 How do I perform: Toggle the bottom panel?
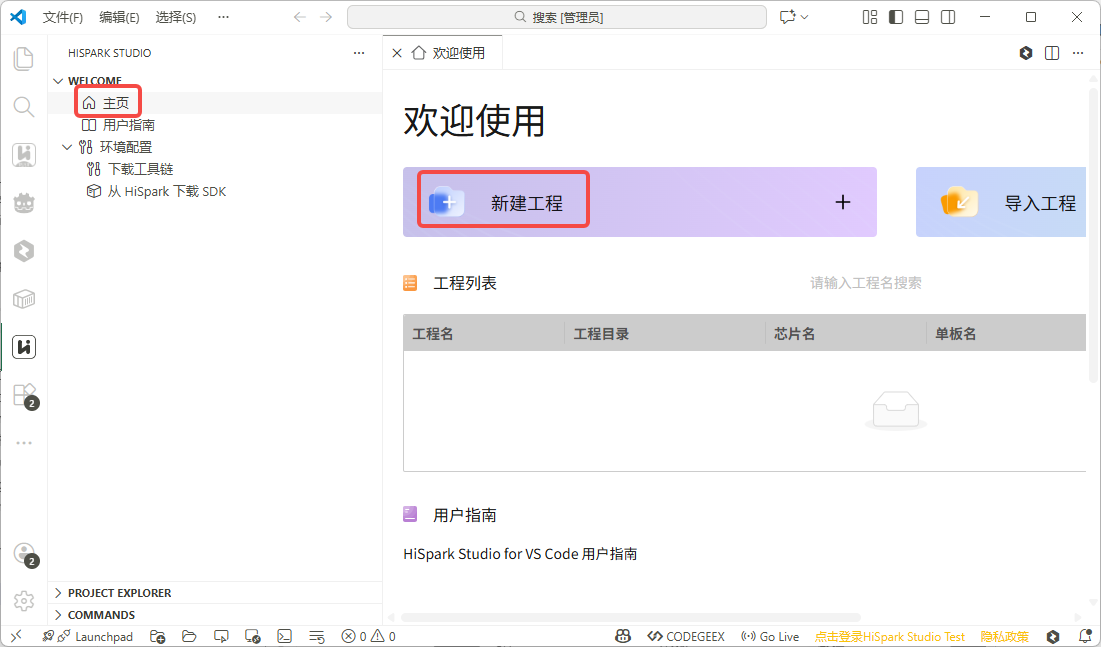pos(922,17)
